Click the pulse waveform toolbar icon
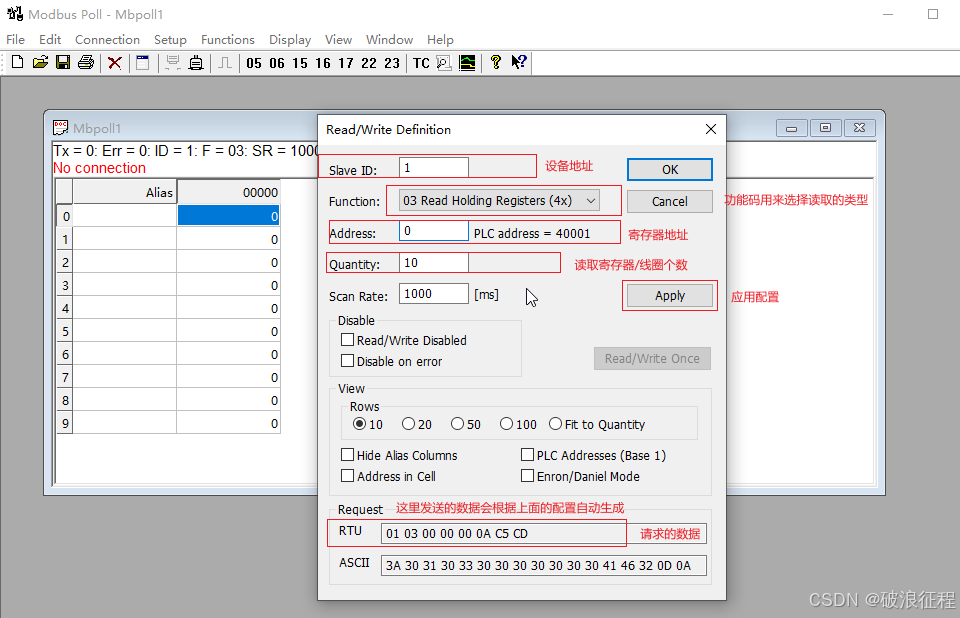 click(x=225, y=62)
